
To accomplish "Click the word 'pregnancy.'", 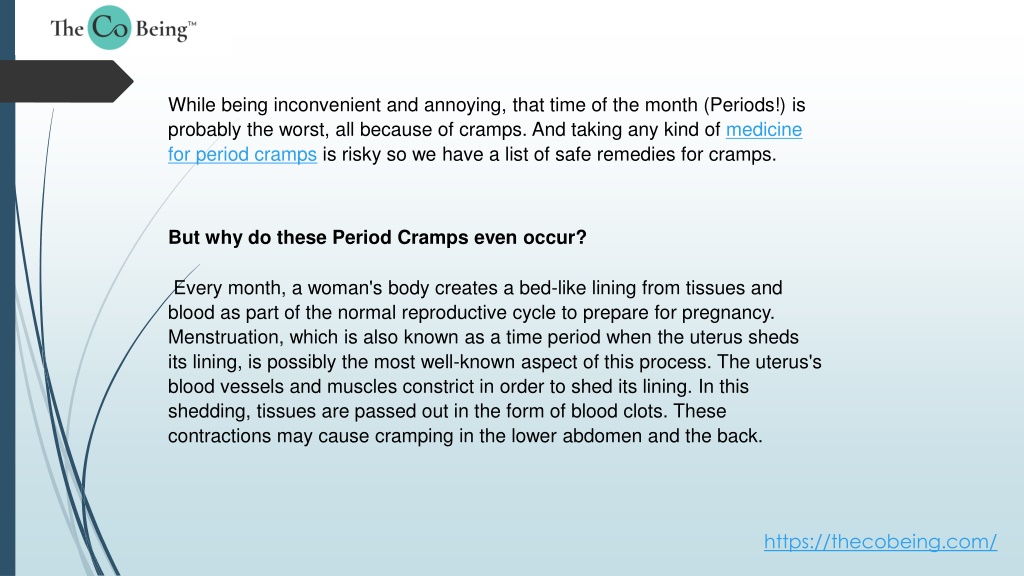I will pos(728,313).
